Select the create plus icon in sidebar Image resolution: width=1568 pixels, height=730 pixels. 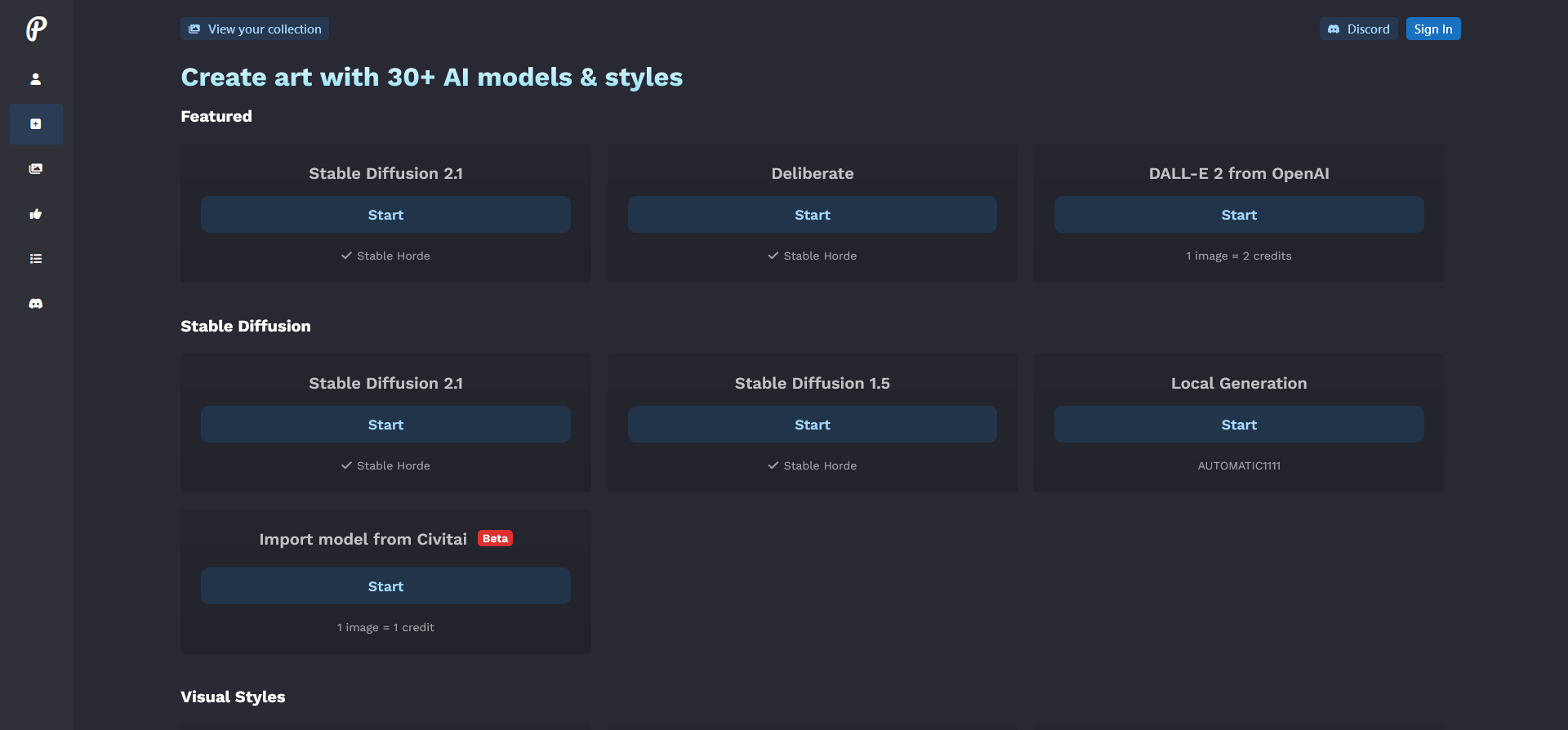36,124
